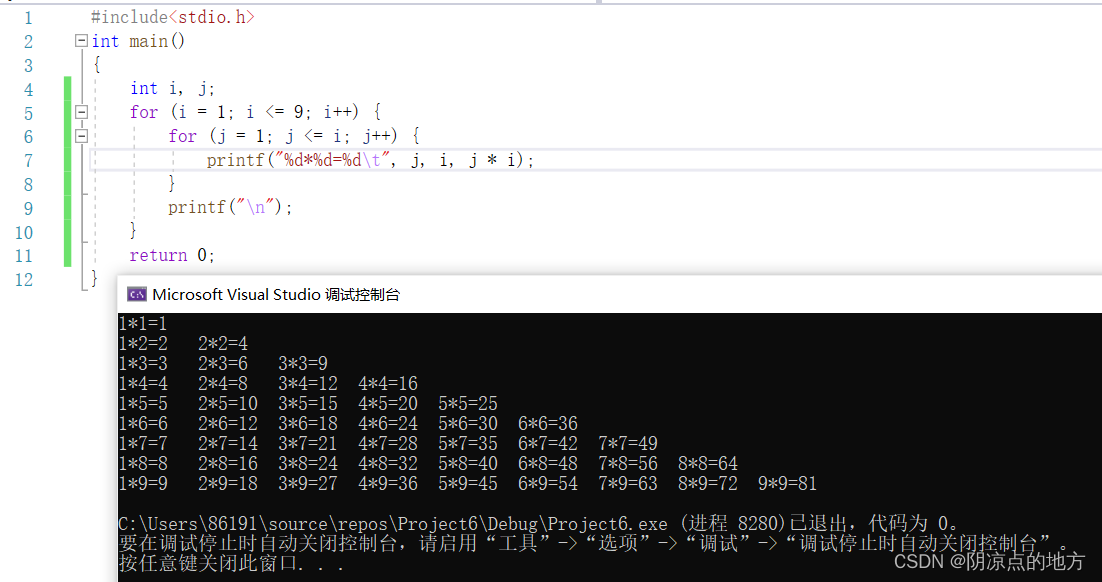1102x582 pixels.
Task: Click the auto-close console hint line
Action: [594, 543]
